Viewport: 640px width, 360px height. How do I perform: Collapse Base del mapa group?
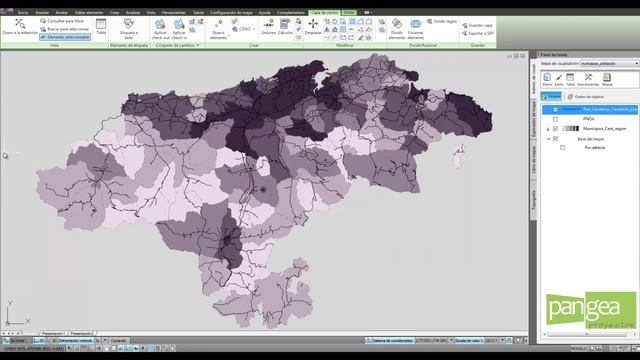548,139
